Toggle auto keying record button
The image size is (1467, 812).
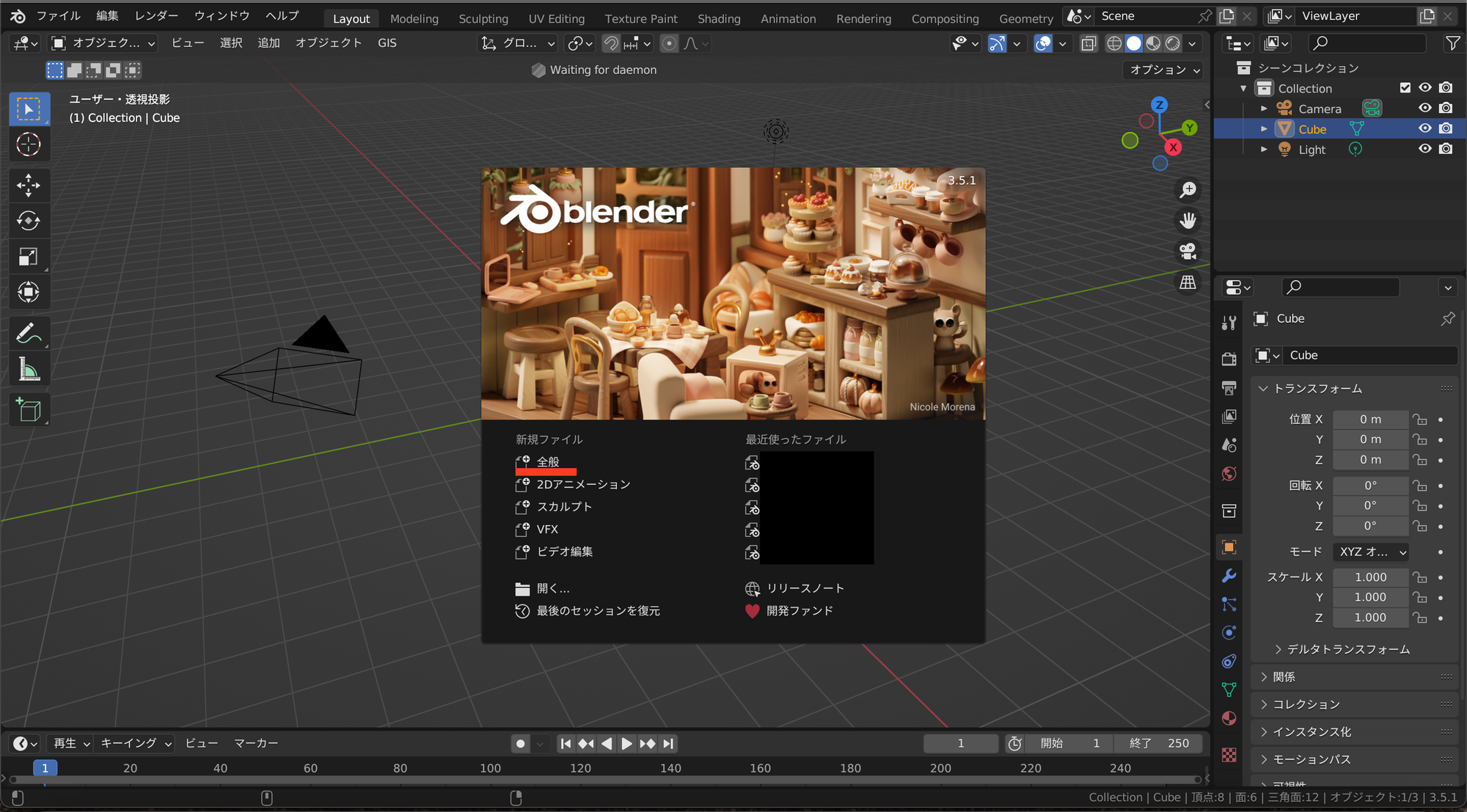(x=520, y=744)
